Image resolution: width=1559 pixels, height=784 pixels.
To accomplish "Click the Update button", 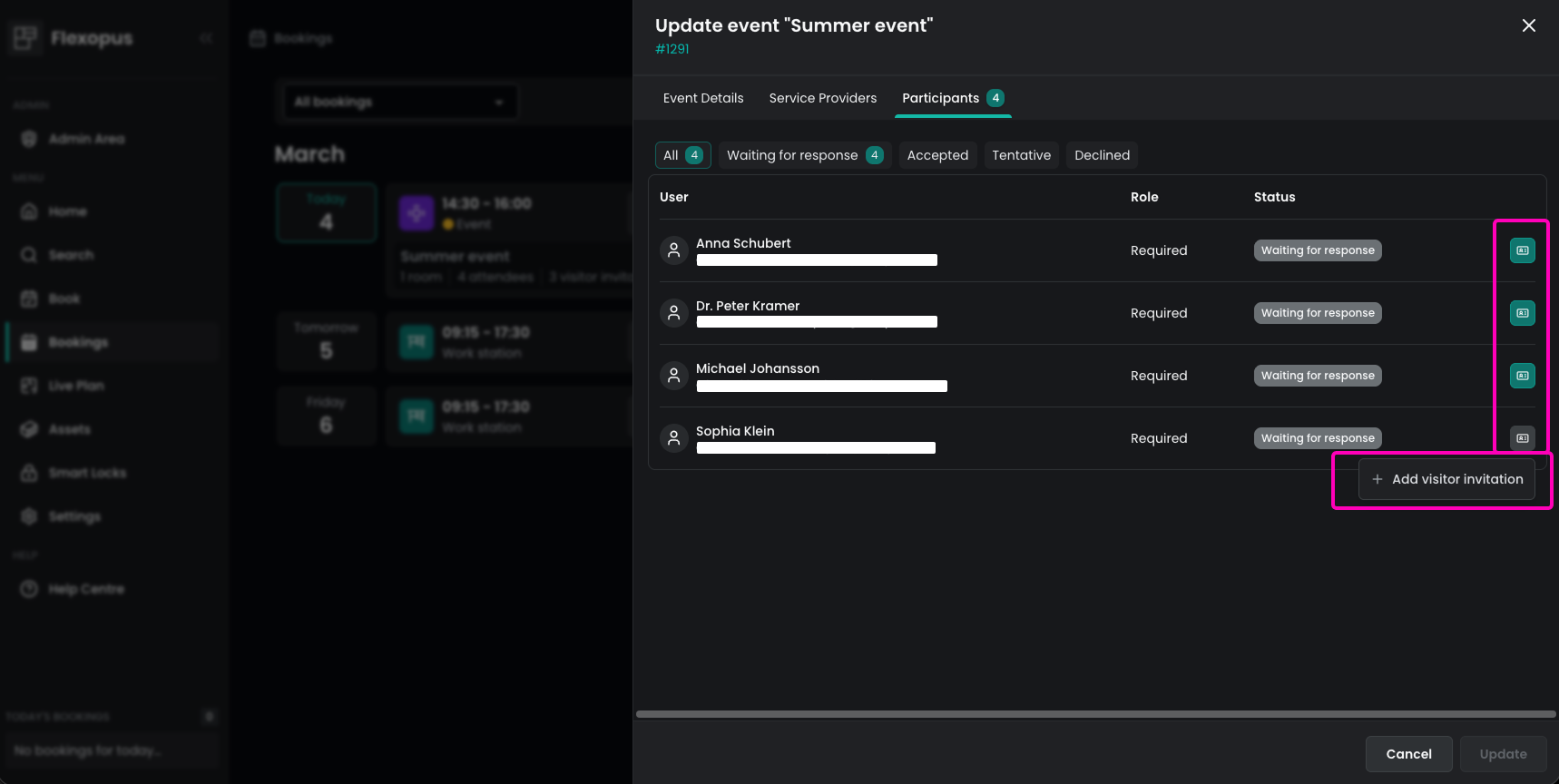I will (x=1503, y=754).
